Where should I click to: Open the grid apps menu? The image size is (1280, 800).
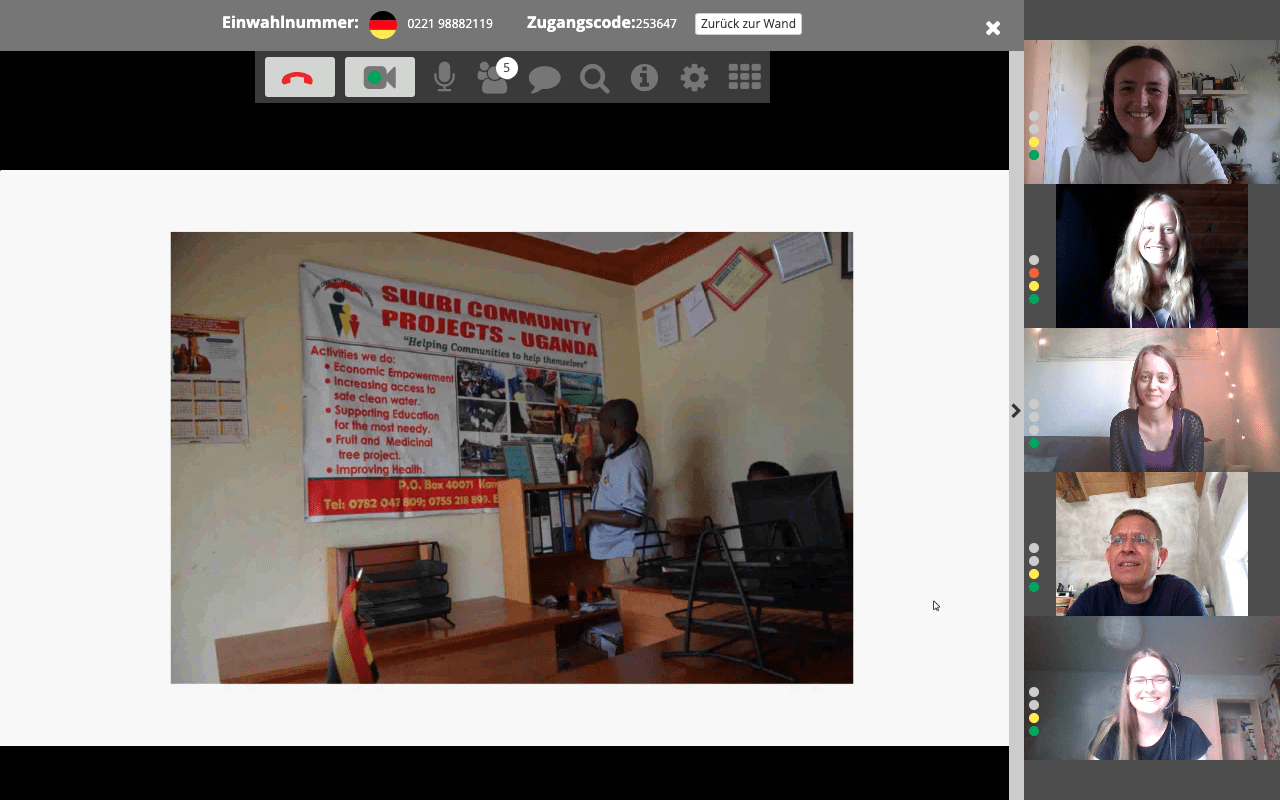(744, 78)
